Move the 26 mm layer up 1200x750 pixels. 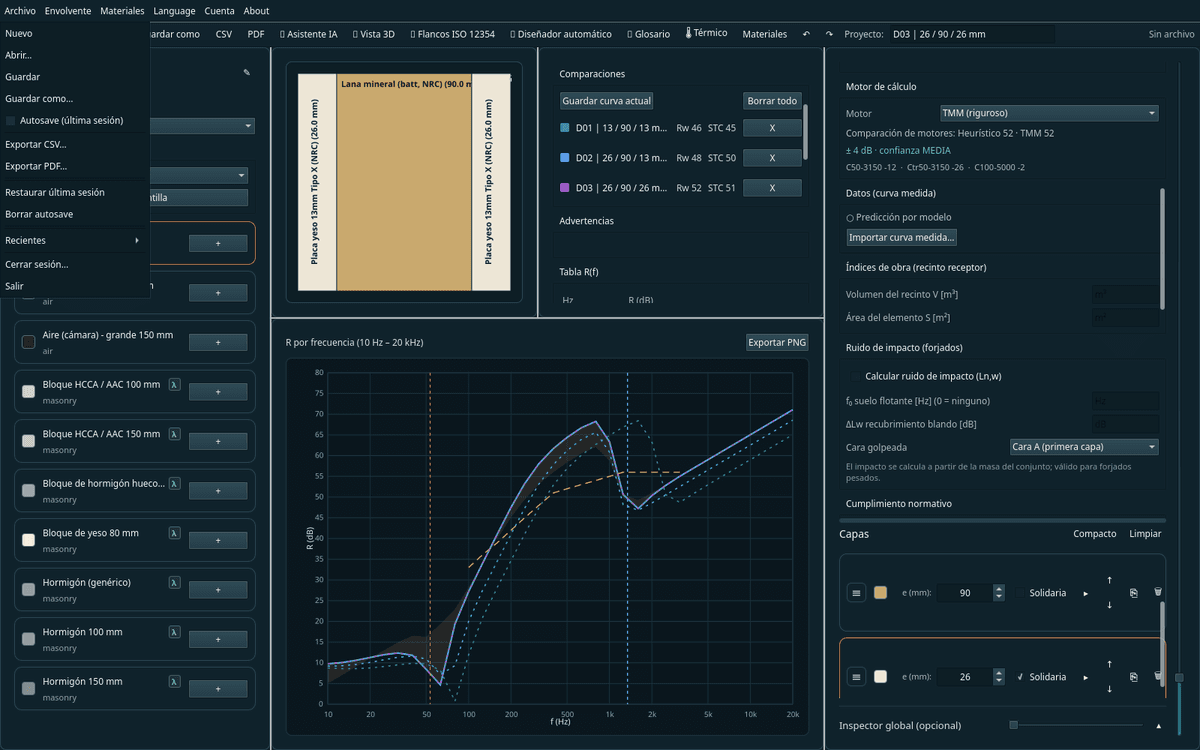point(1109,665)
